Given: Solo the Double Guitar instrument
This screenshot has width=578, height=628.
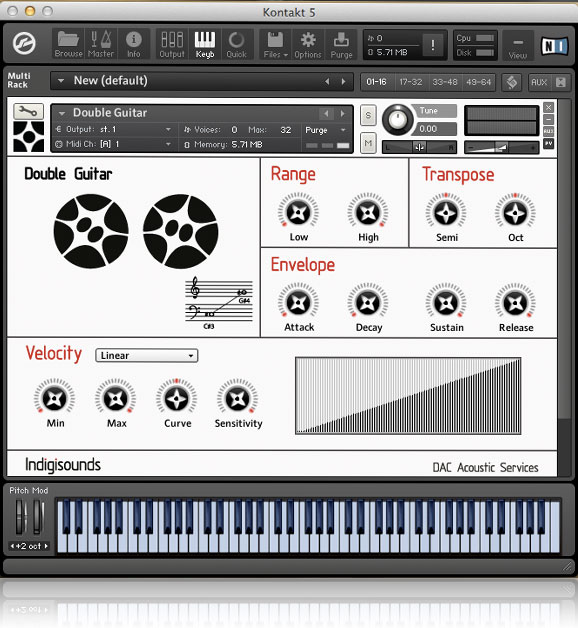Looking at the screenshot, I should (368, 115).
